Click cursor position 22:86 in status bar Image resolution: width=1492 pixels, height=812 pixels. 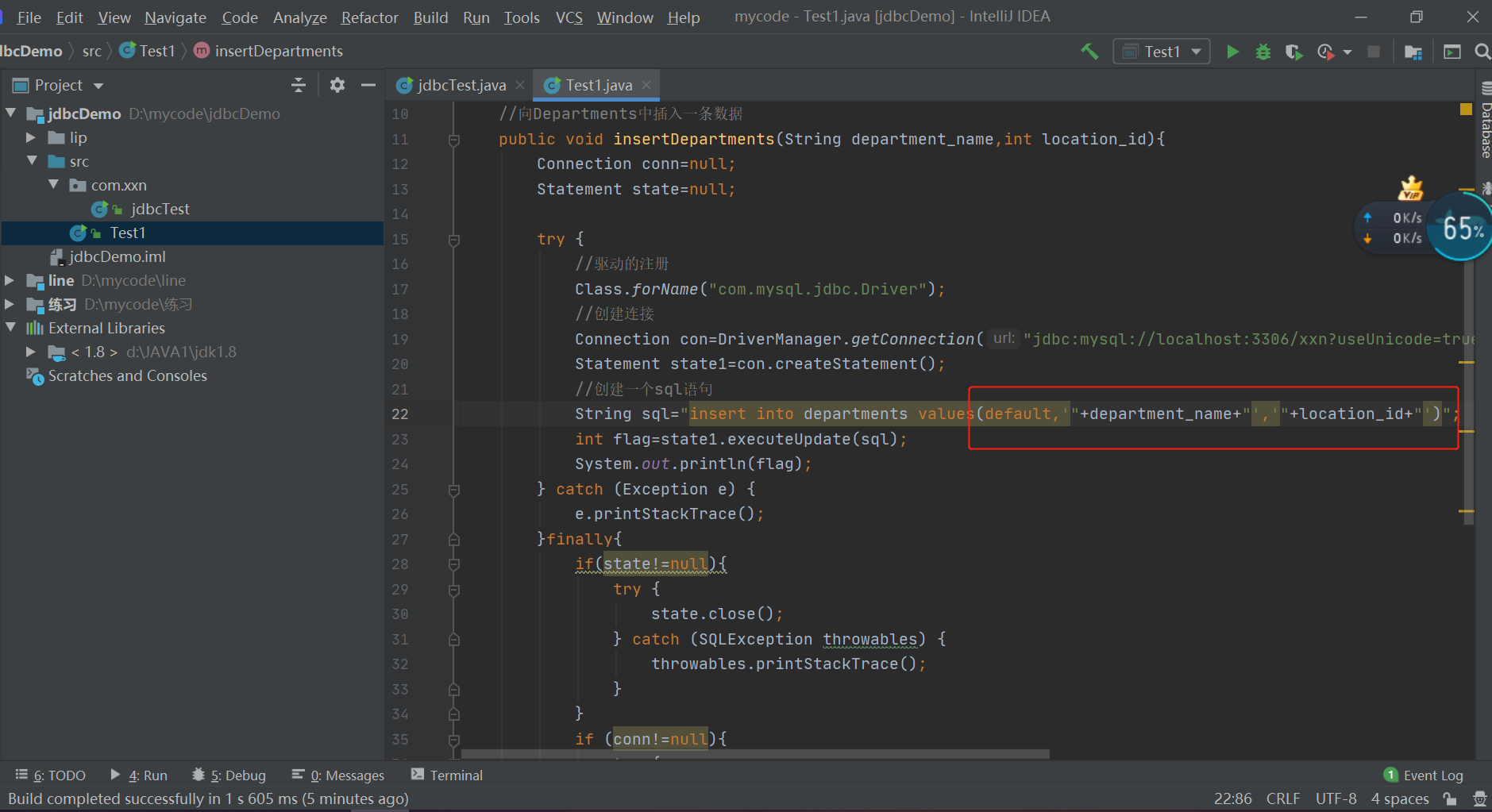(1232, 799)
